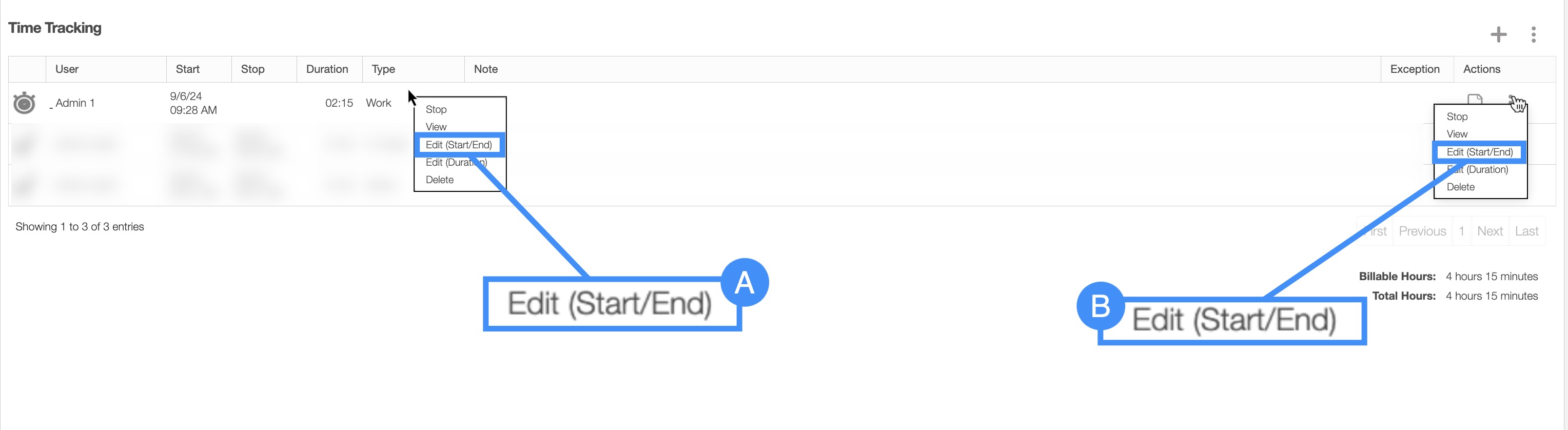The image size is (1568, 430).
Task: Sort by the Type column header
Action: (x=383, y=69)
